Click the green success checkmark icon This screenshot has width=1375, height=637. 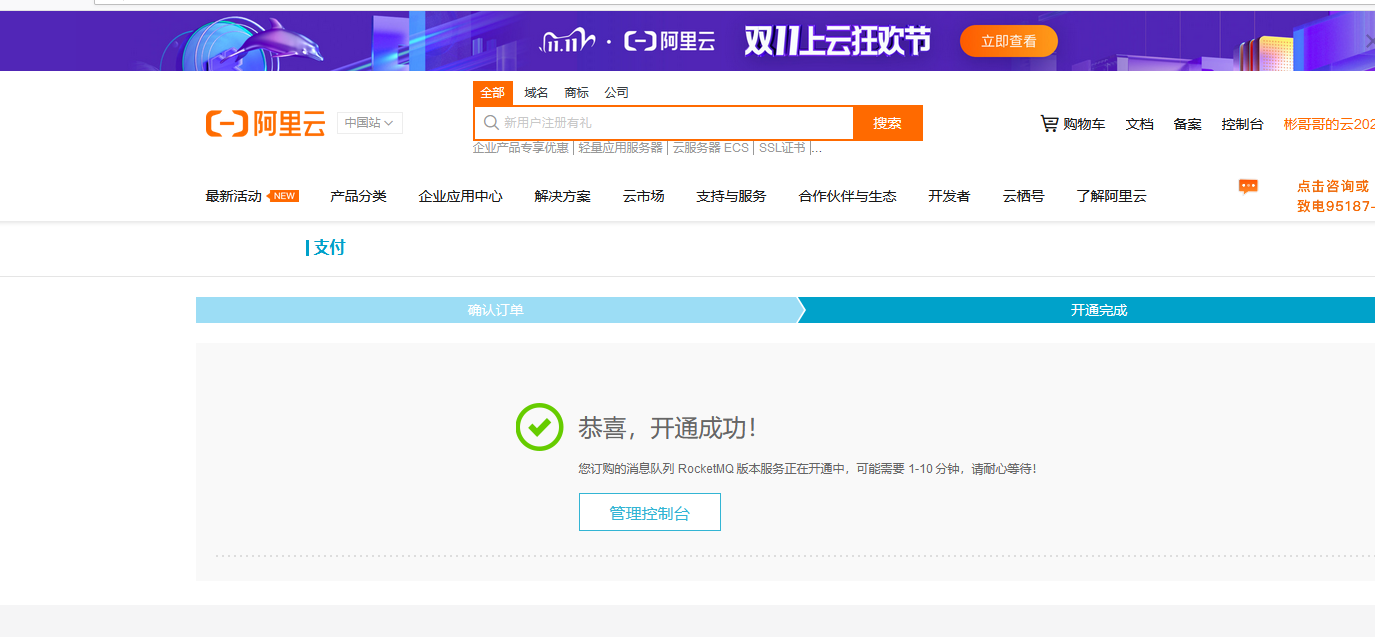(x=539, y=427)
